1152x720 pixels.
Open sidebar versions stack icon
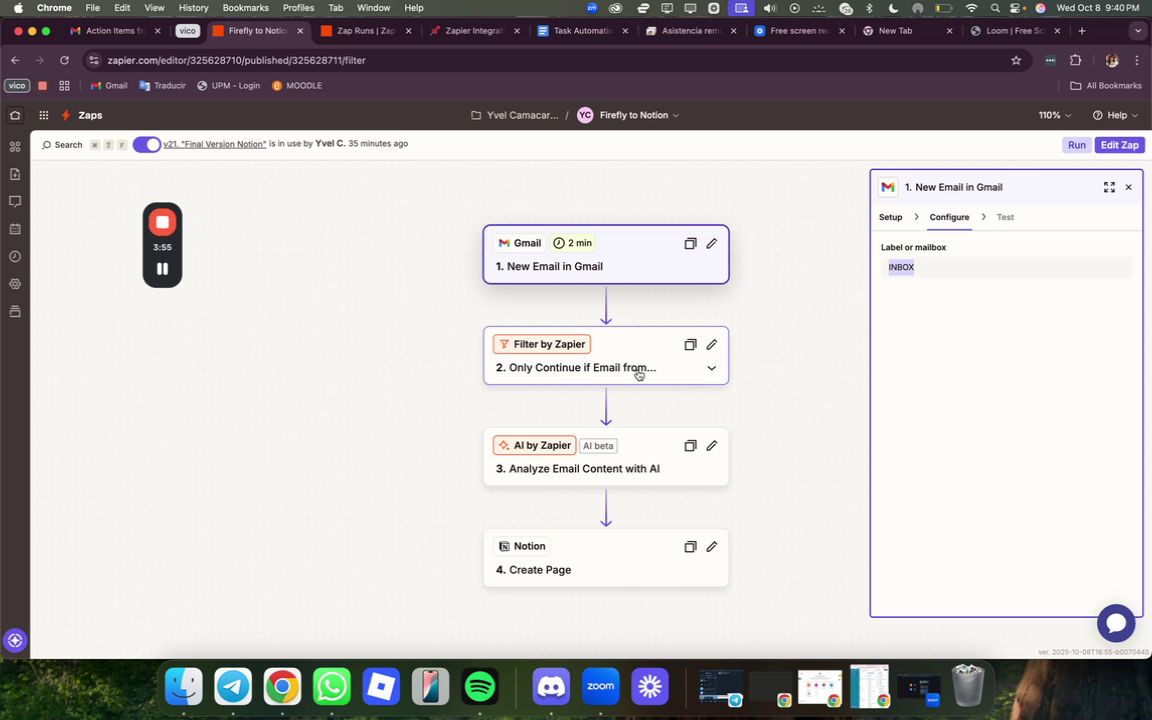pos(15,312)
